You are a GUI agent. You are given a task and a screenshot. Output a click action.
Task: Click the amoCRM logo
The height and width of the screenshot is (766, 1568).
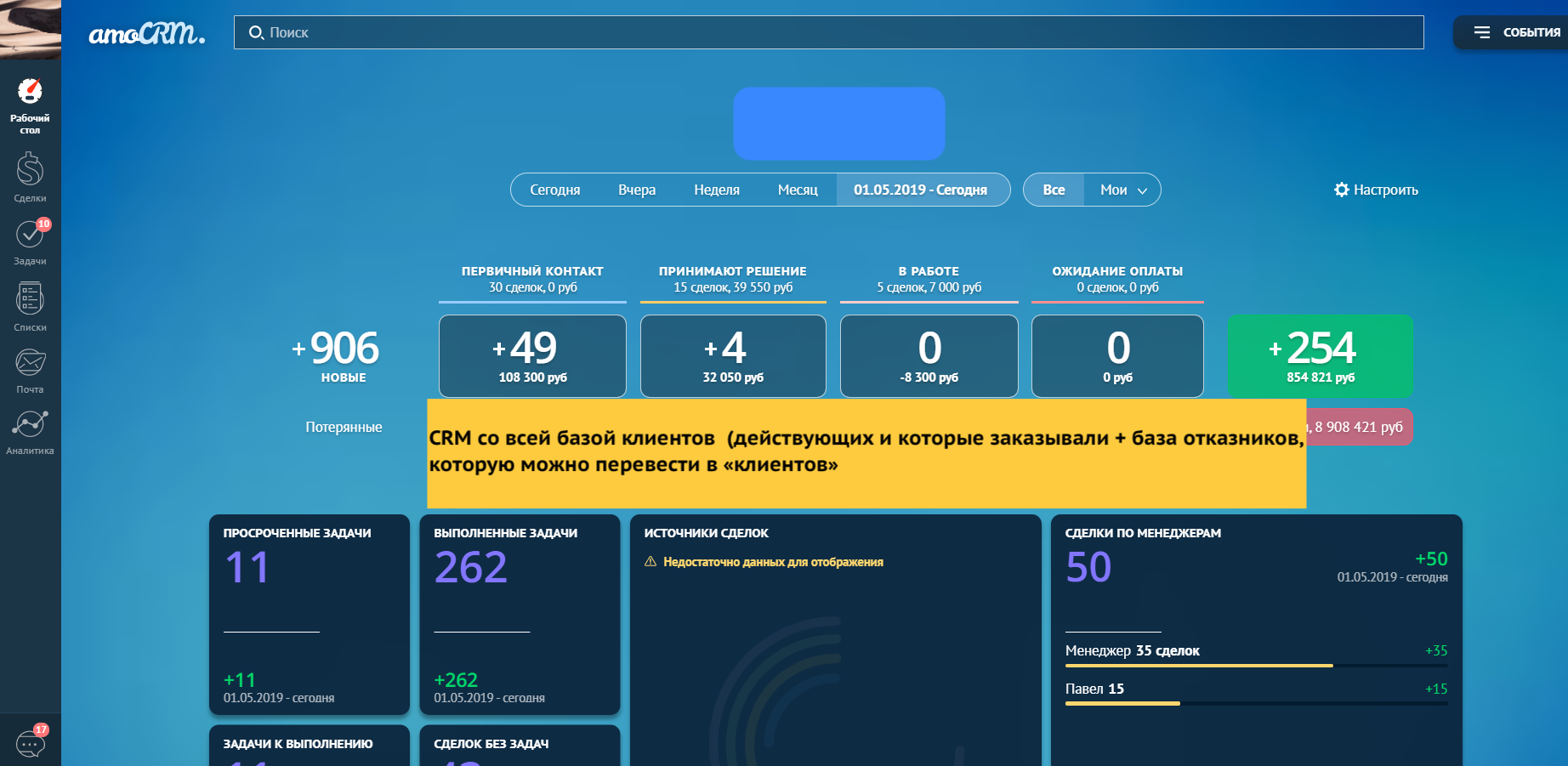(146, 33)
